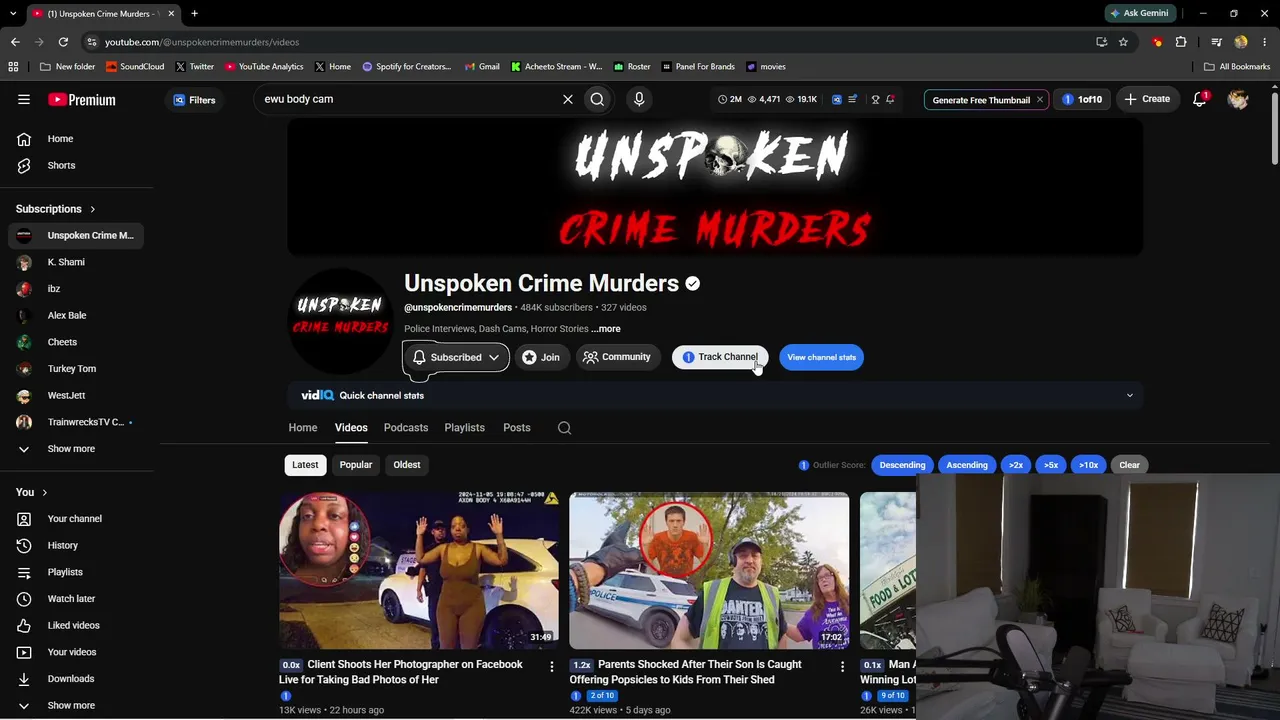Expand the Subscriptions section header
This screenshot has width=1280, height=720.
click(x=56, y=209)
